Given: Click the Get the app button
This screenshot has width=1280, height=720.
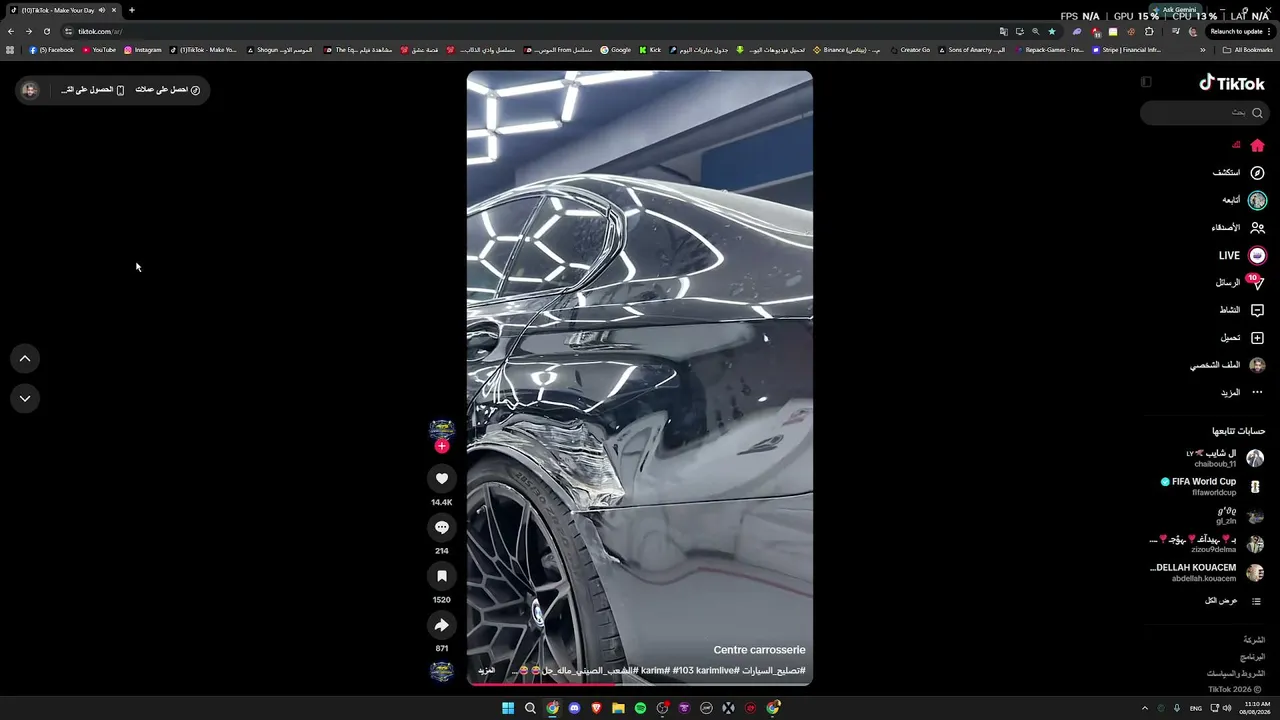Looking at the screenshot, I should pos(92,90).
